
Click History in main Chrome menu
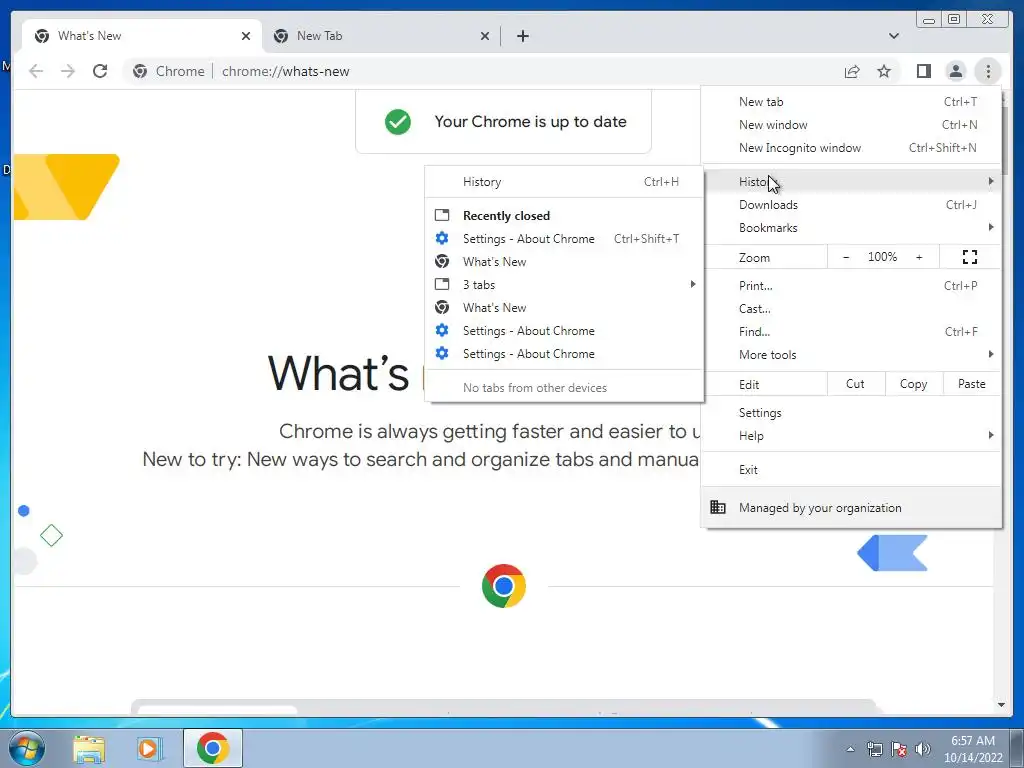point(852,182)
